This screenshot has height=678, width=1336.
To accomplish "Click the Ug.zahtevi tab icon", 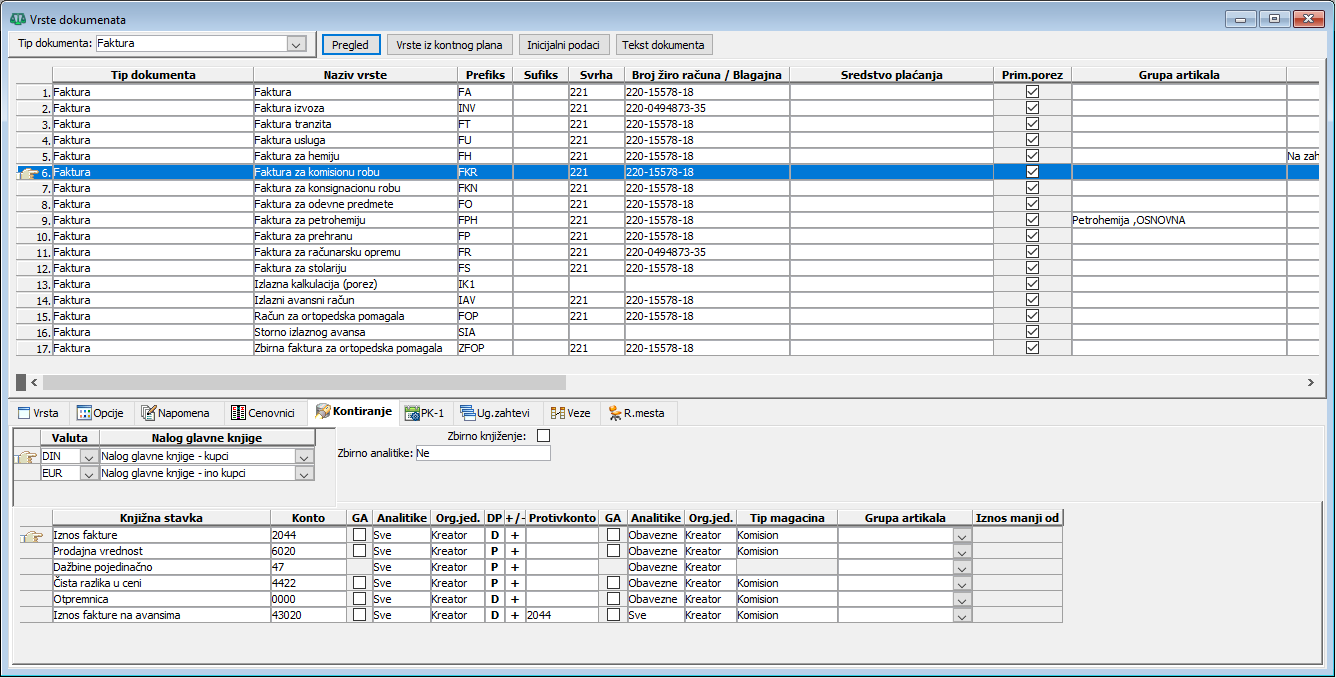I will [x=467, y=413].
